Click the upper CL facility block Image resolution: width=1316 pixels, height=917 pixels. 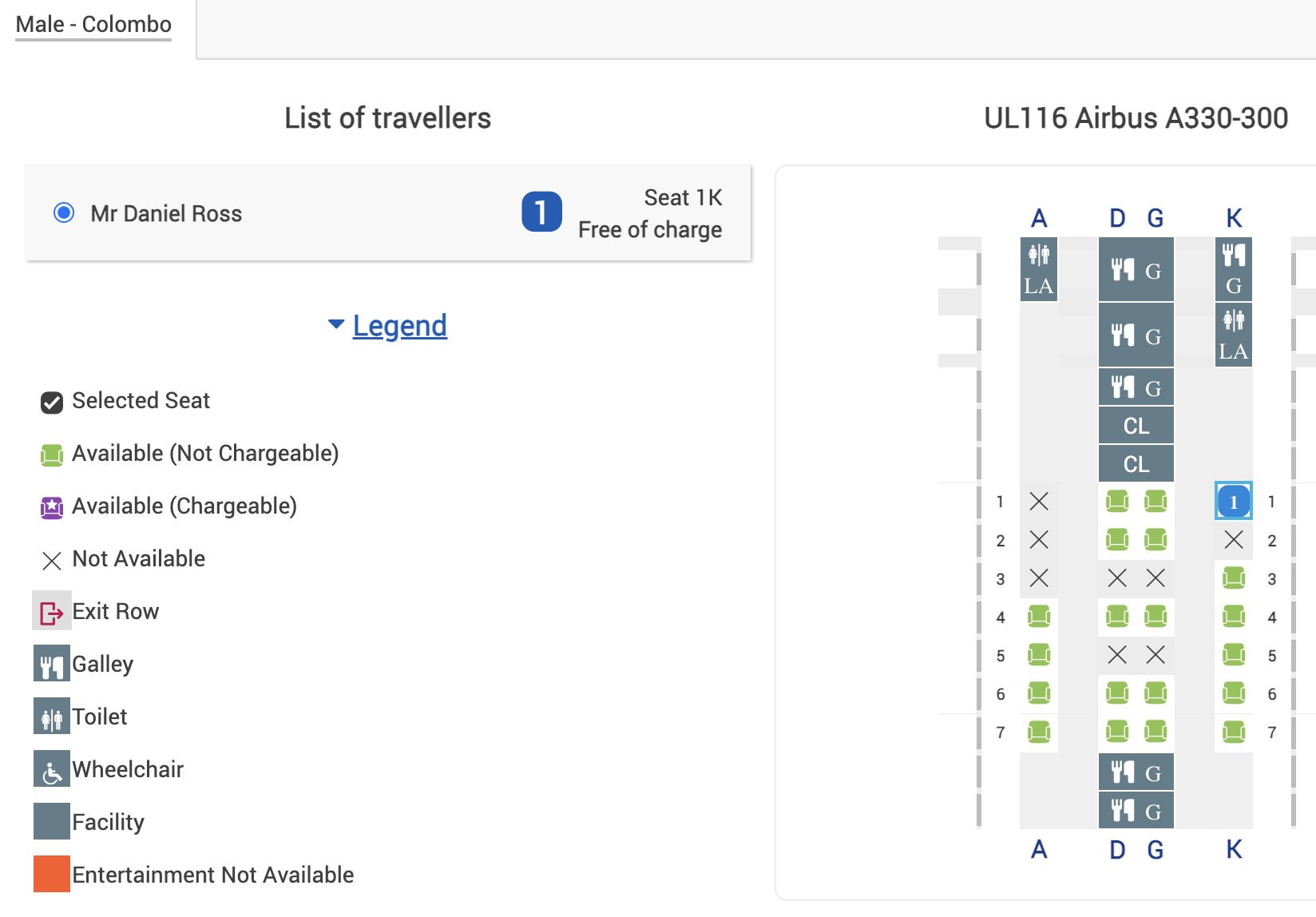click(x=1136, y=426)
